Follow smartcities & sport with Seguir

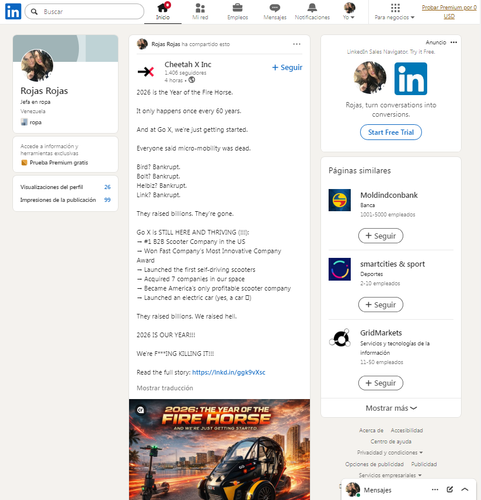click(381, 305)
